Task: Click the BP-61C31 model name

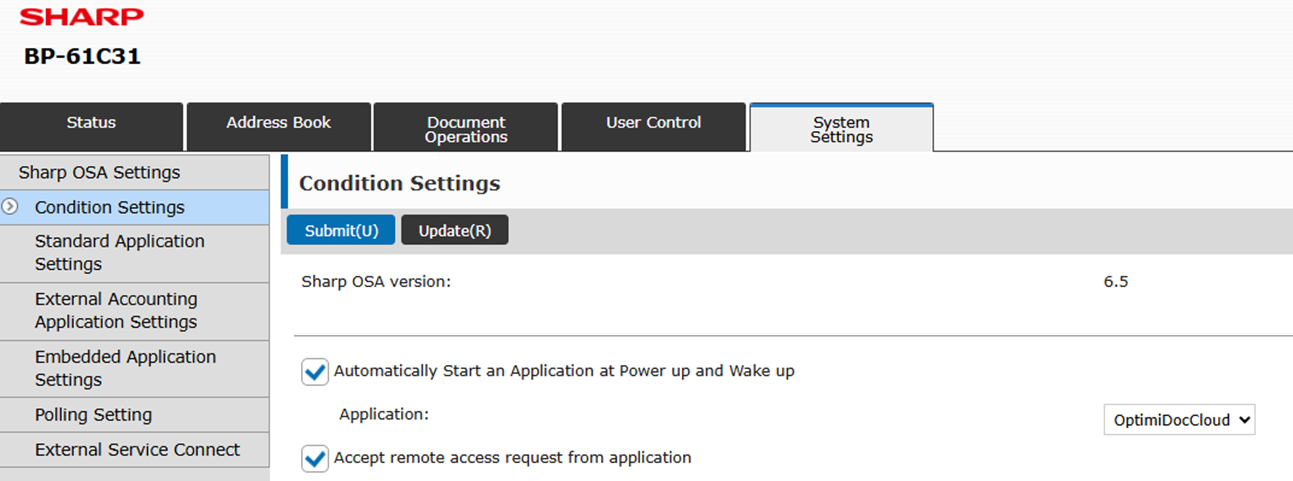Action: tap(82, 57)
